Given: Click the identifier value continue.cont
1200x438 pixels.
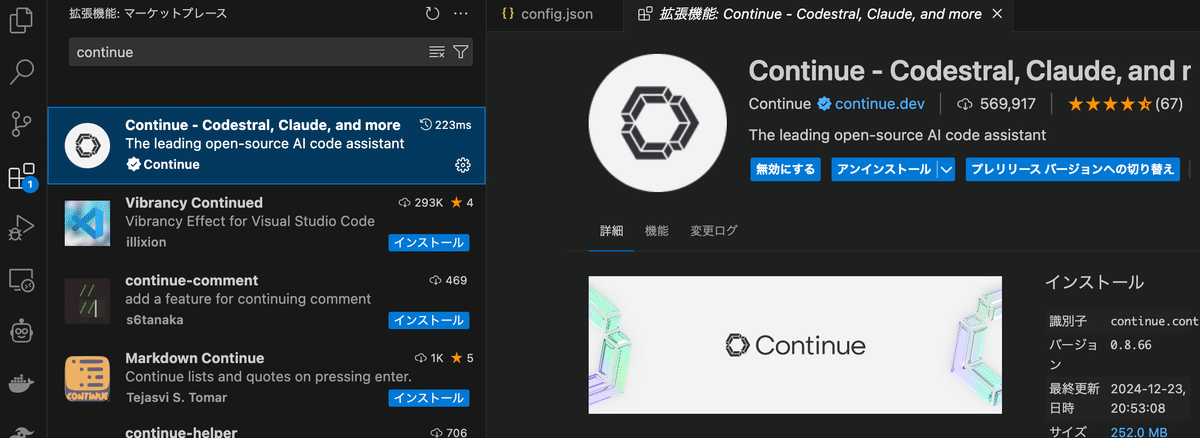Looking at the screenshot, I should click(x=1155, y=321).
